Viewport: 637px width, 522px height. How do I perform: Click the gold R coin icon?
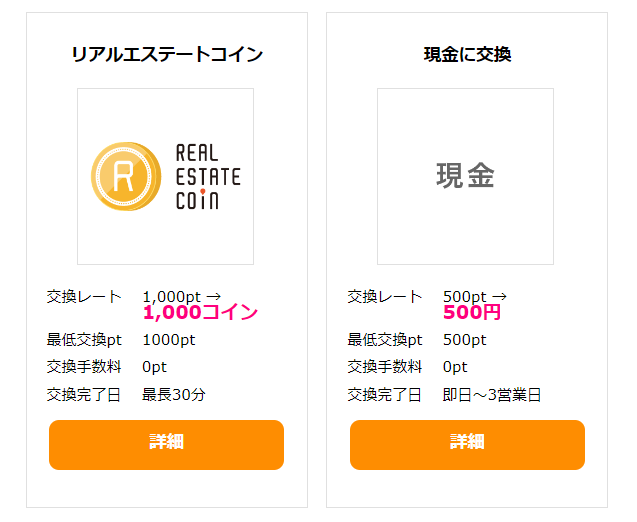126,176
